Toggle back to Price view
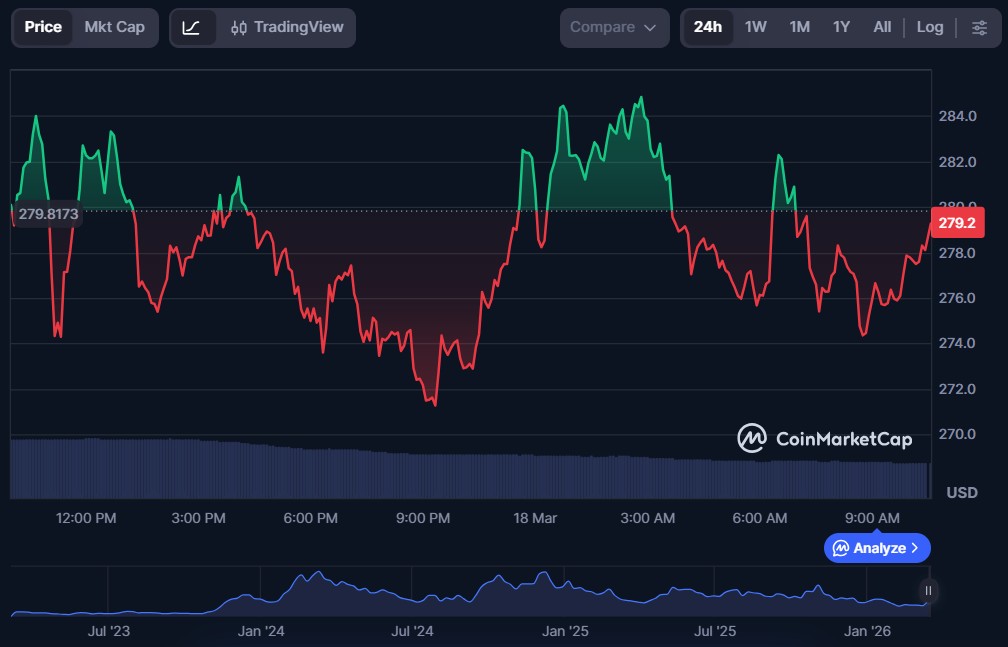Image resolution: width=1008 pixels, height=647 pixels. pyautogui.click(x=44, y=27)
